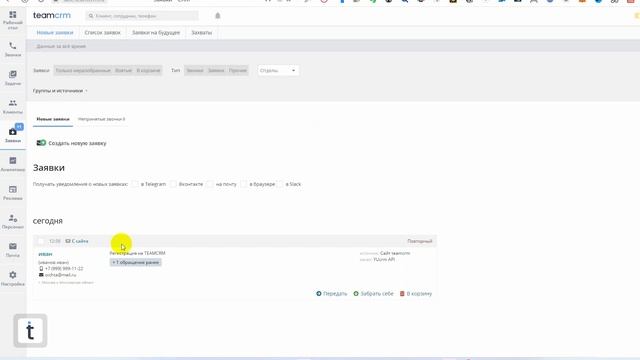This screenshot has width=640, height=360.
Task: Toggle the Прочие type filter
Action: click(x=238, y=70)
